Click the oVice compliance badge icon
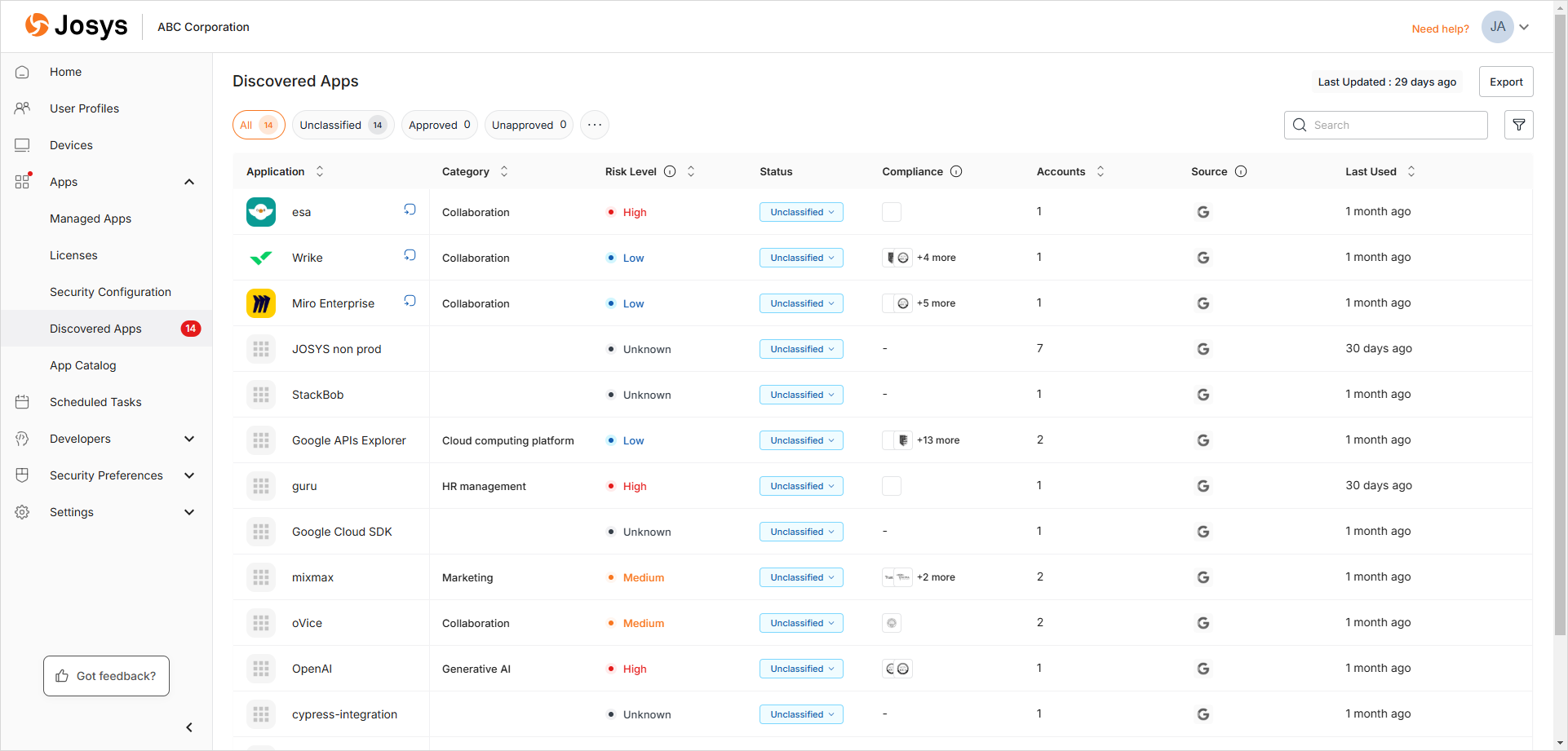 892,623
